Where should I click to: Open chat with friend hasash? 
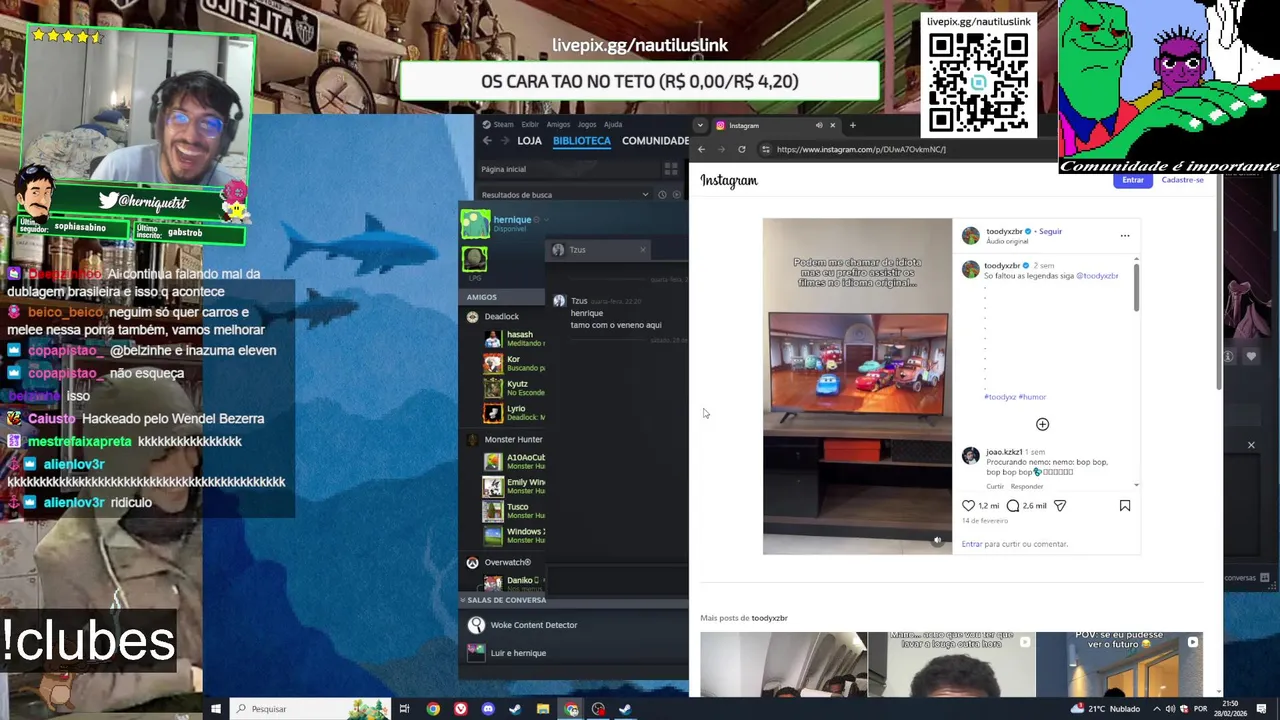515,339
